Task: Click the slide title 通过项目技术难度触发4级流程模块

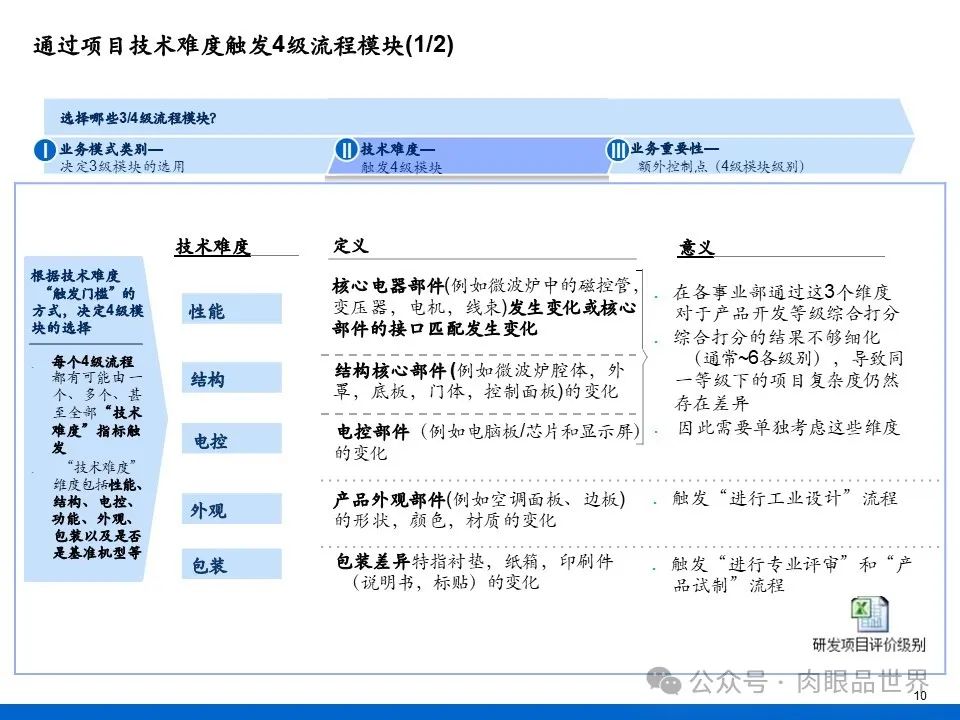Action: (243, 45)
